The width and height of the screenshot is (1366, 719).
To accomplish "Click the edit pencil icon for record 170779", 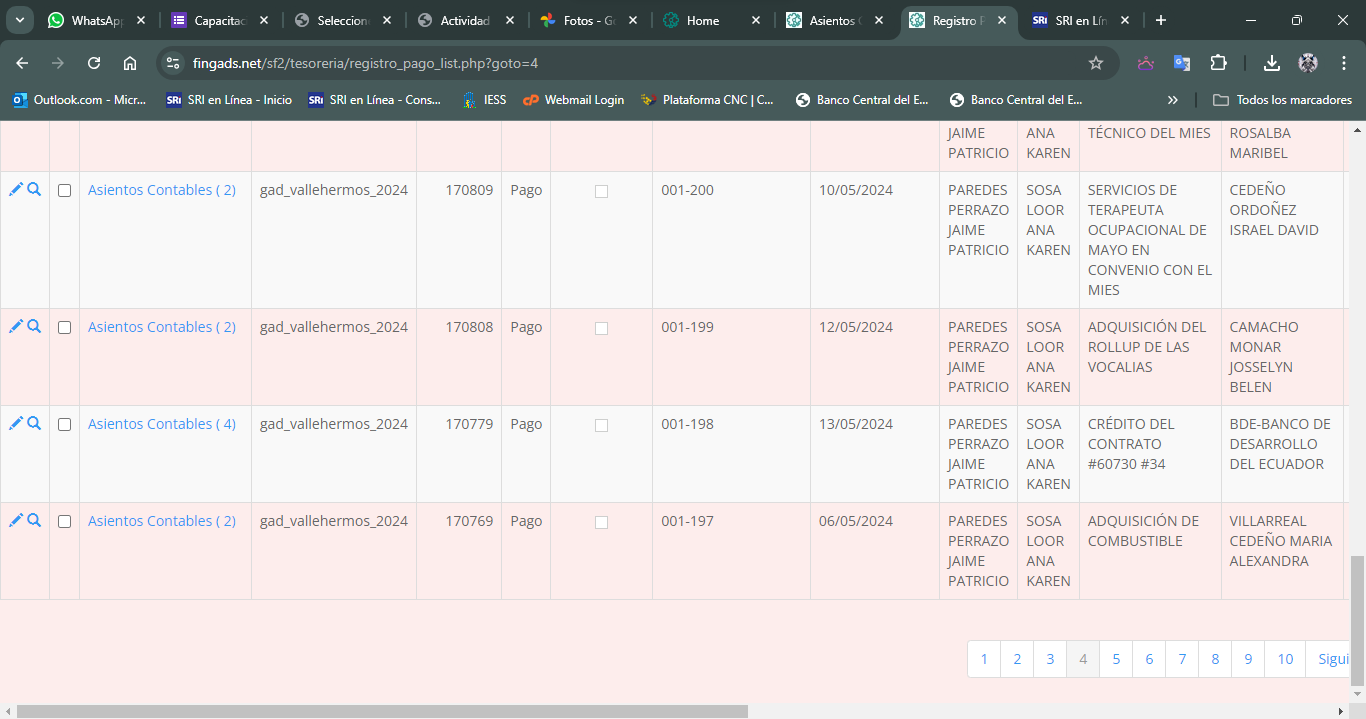I will [x=15, y=424].
